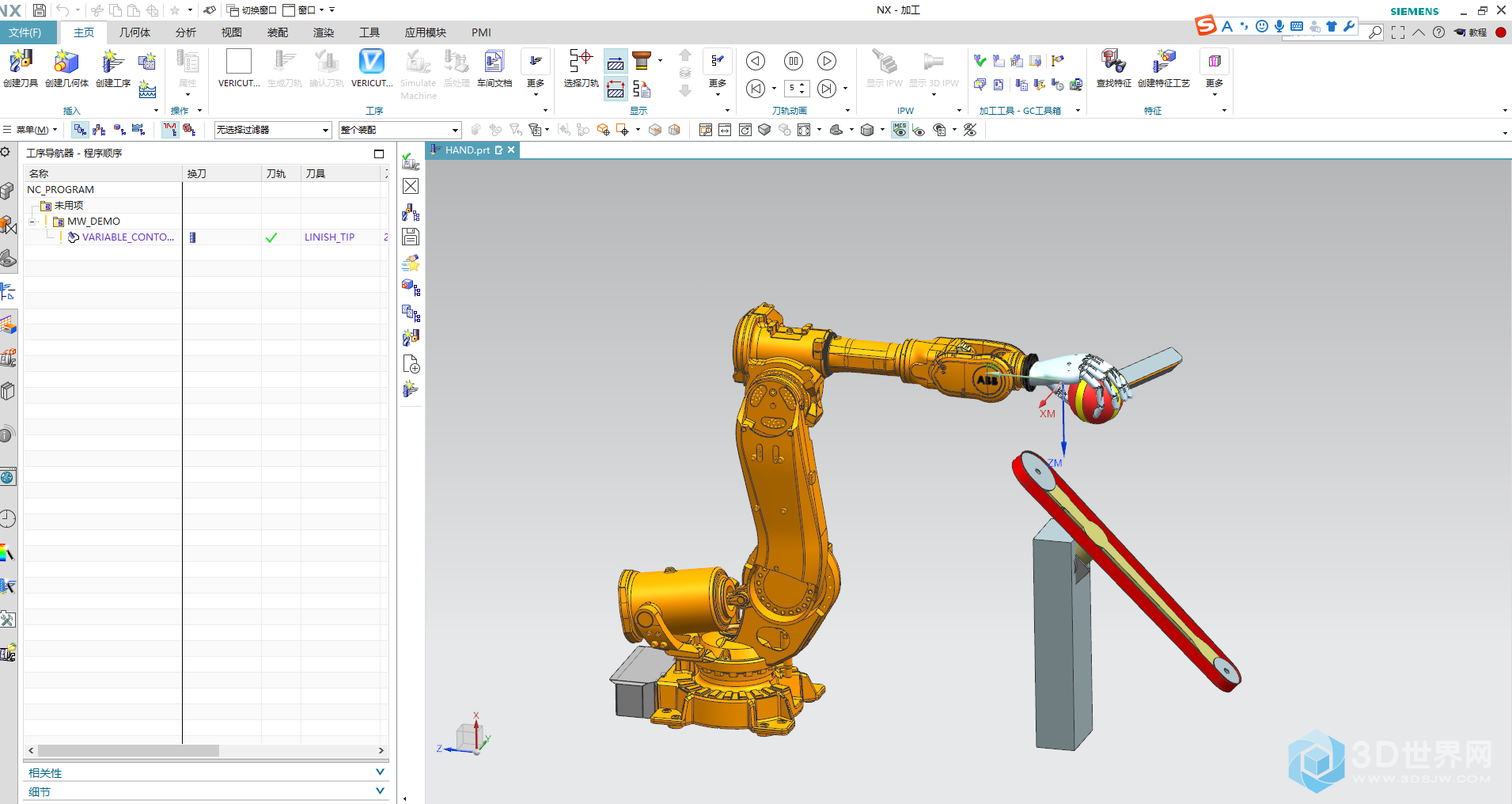Open the 文件(F) menu
The image size is (1512, 804).
[25, 32]
